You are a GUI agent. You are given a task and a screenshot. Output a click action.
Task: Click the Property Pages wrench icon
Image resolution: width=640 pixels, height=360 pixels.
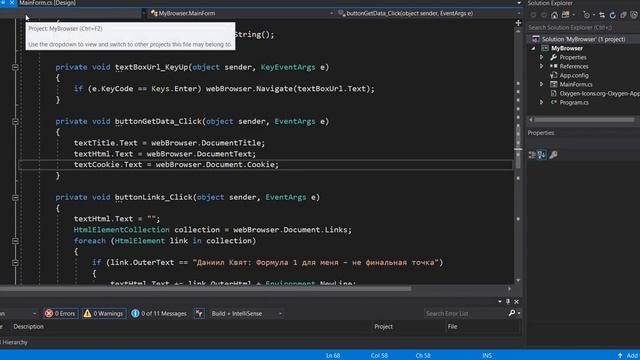click(553, 155)
